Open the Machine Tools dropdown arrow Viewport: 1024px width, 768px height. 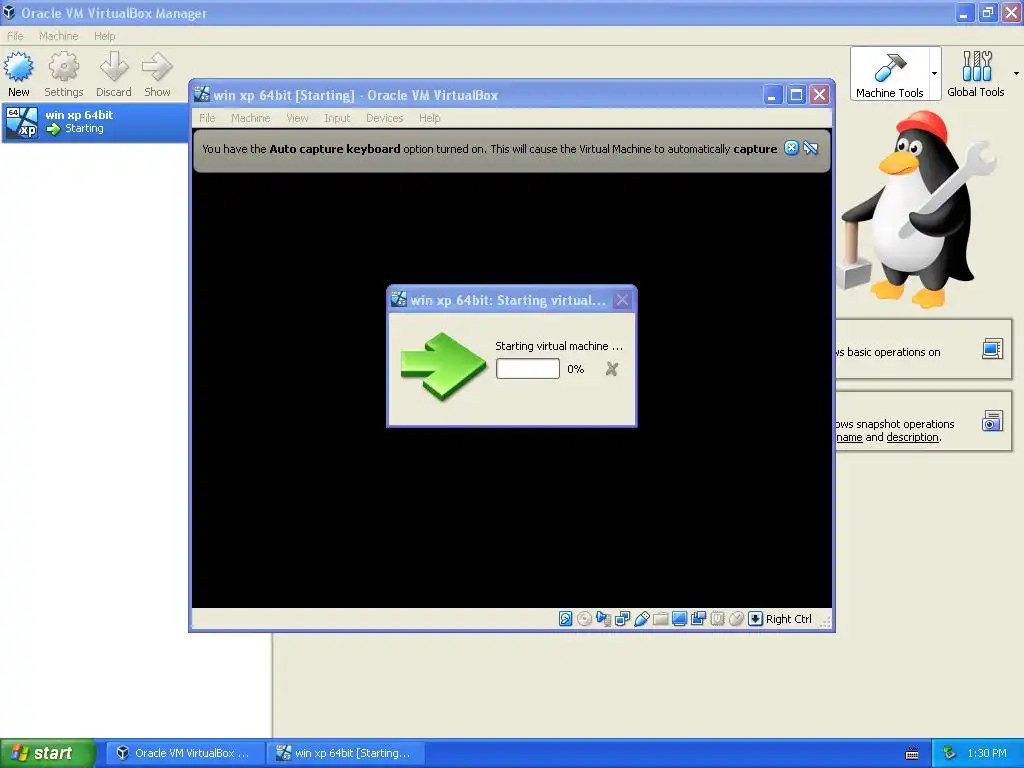pos(935,74)
